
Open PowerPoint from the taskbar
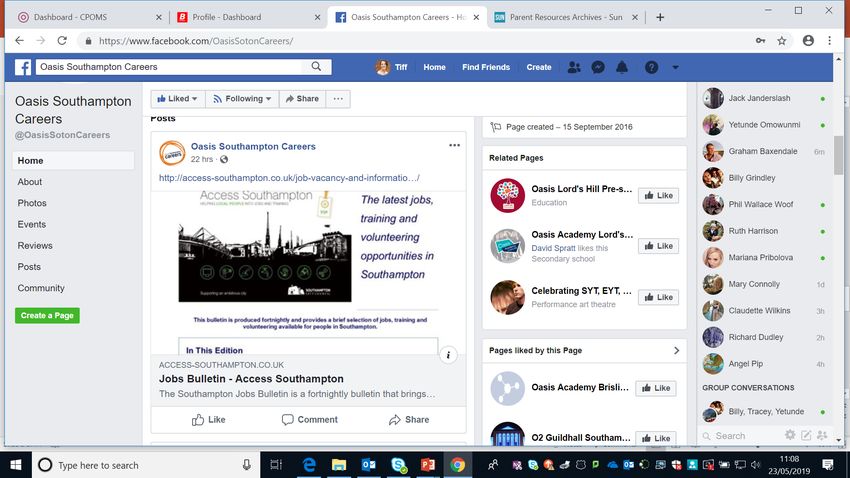tap(428, 465)
